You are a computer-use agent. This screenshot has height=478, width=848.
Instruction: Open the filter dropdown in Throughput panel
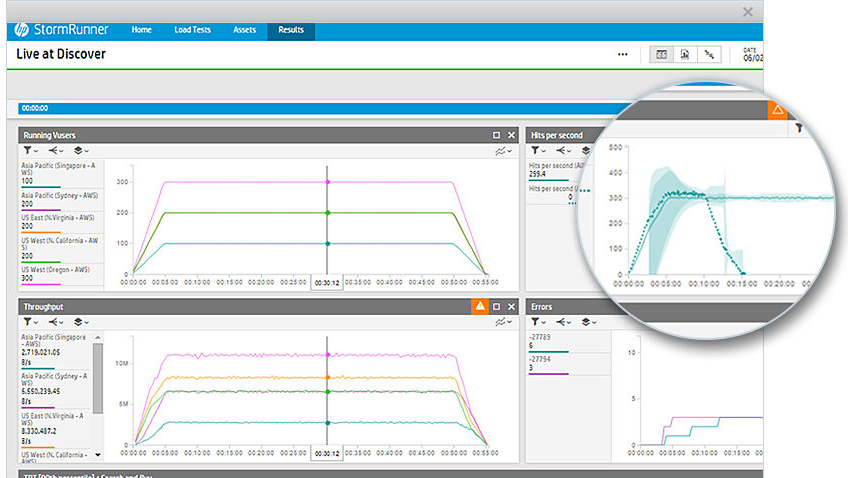tap(30, 322)
